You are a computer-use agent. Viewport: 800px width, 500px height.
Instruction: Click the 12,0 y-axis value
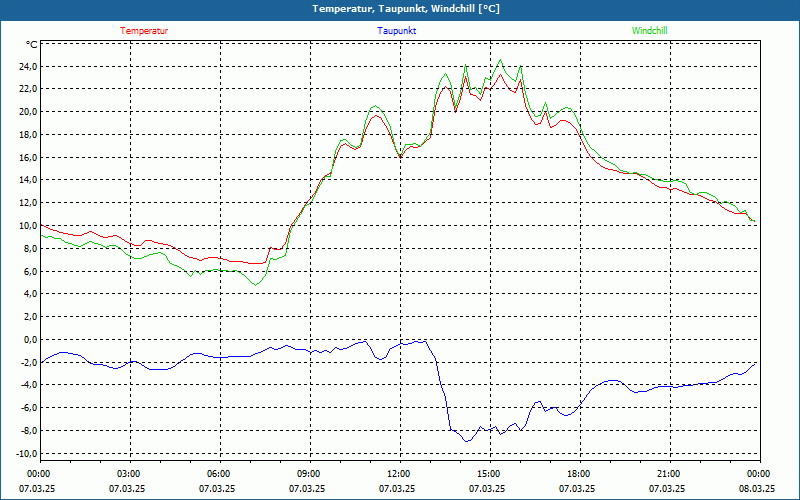click(28, 203)
